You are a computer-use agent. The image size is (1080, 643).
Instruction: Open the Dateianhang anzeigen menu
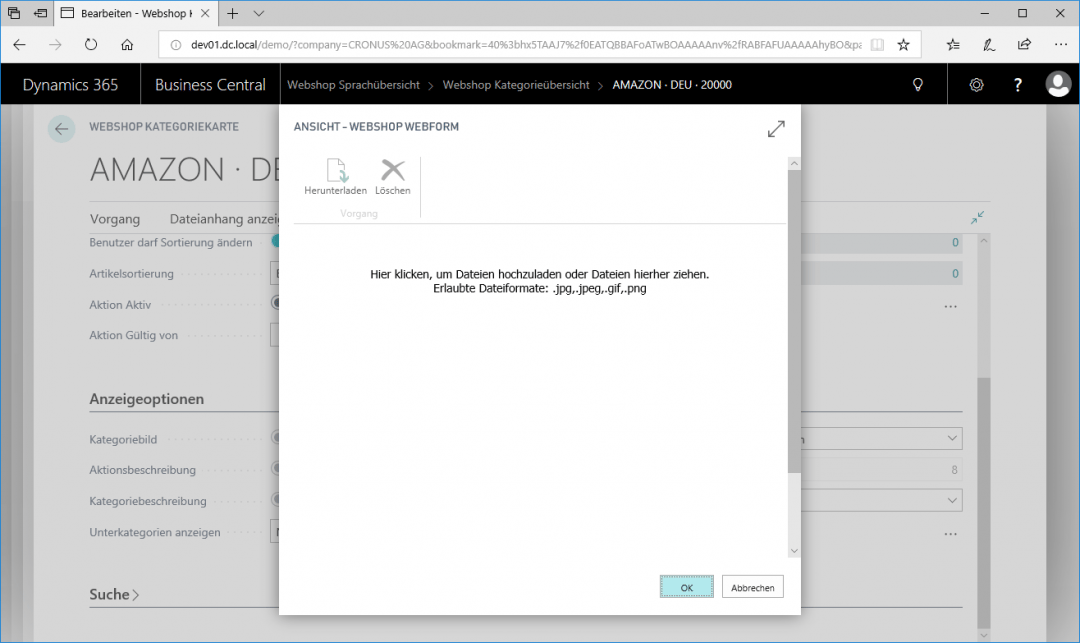point(225,219)
